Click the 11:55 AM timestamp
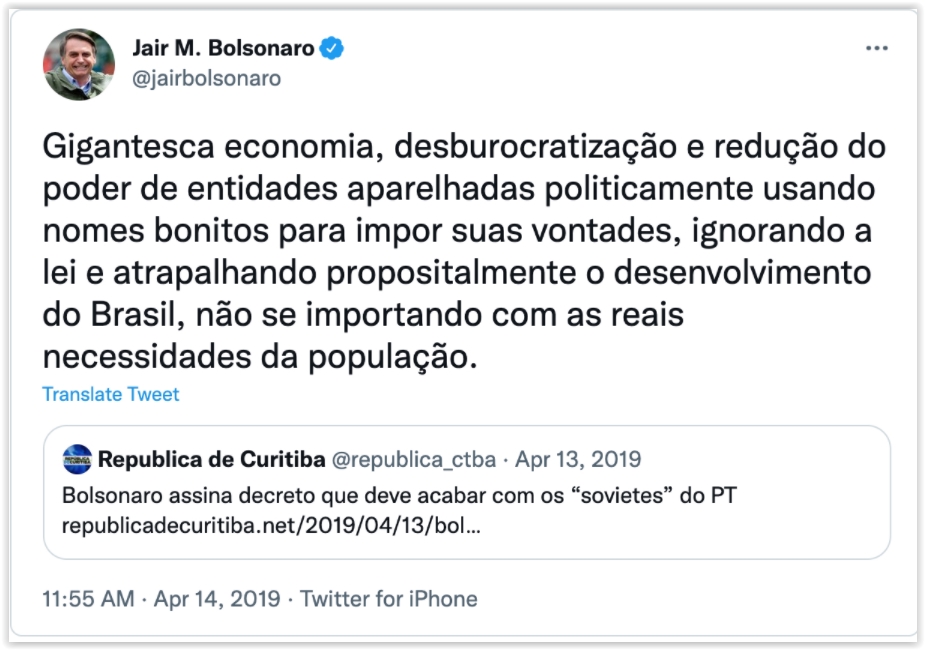The height and width of the screenshot is (650, 925). [x=88, y=599]
